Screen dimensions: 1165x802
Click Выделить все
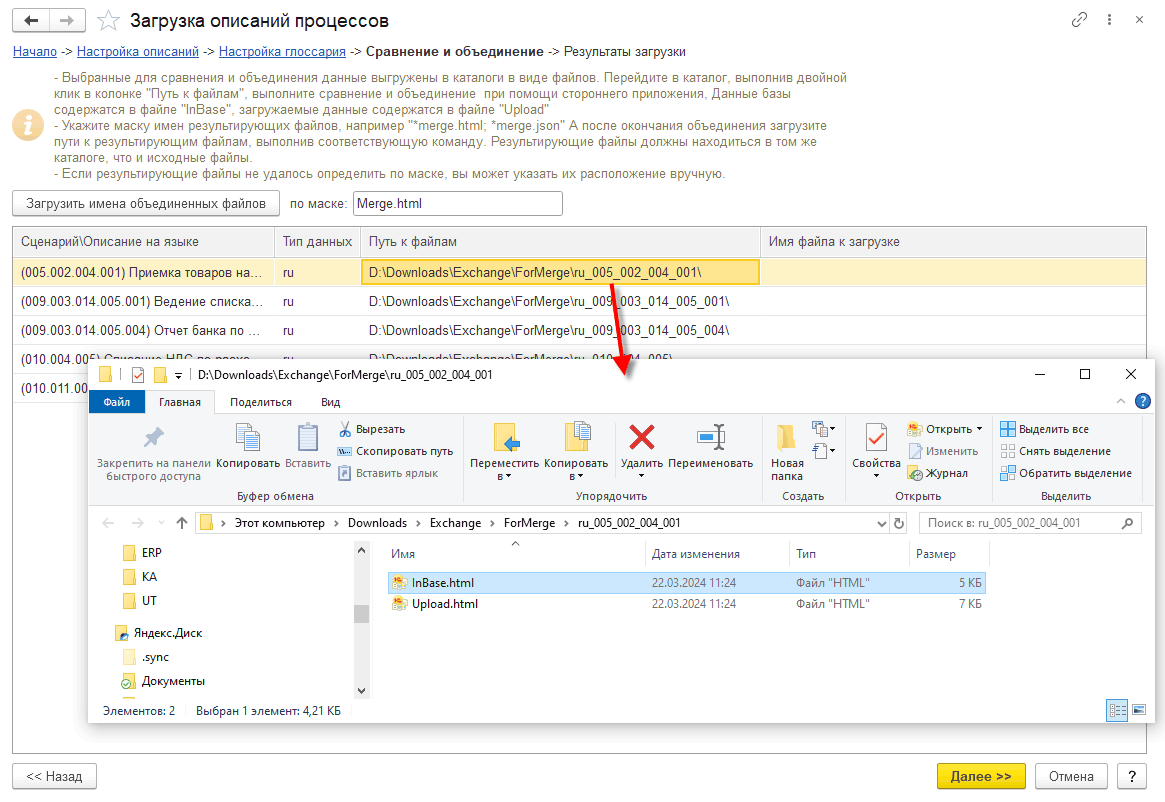click(x=1044, y=429)
